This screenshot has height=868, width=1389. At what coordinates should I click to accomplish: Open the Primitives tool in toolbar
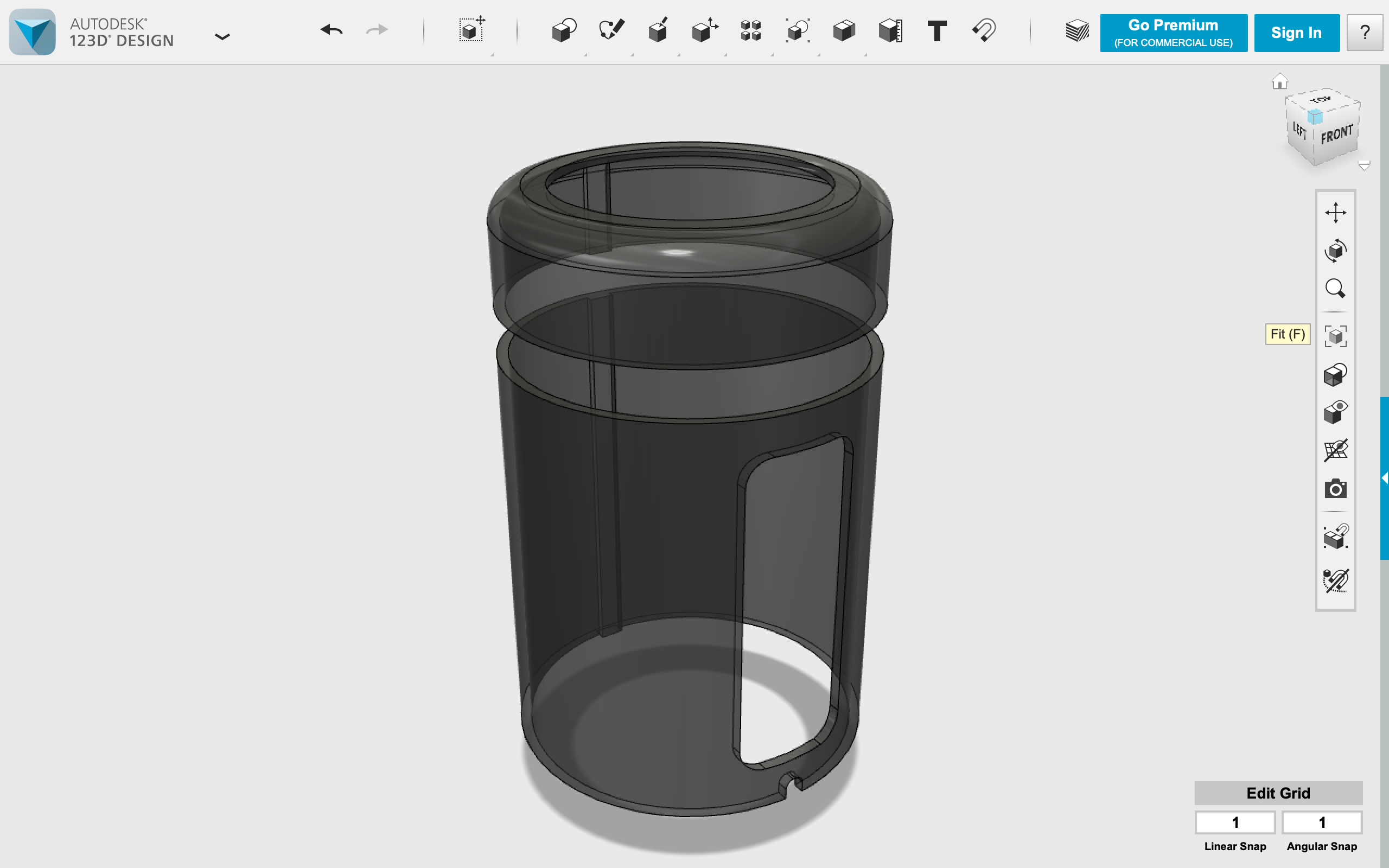coord(564,30)
